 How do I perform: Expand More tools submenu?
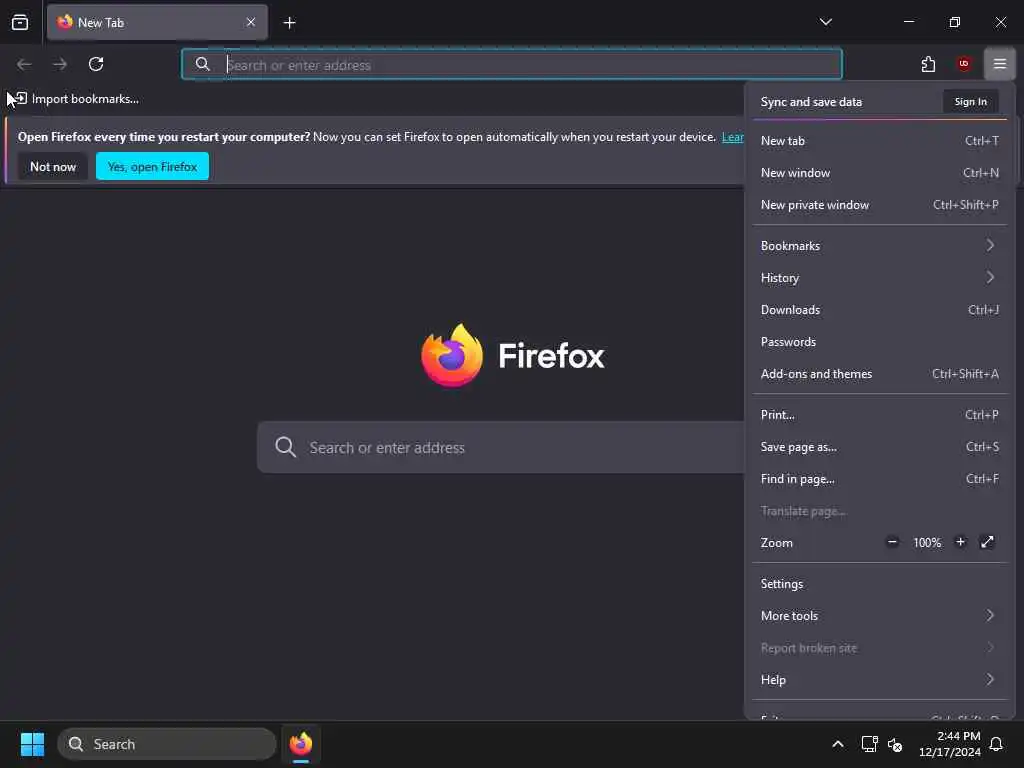coord(879,616)
